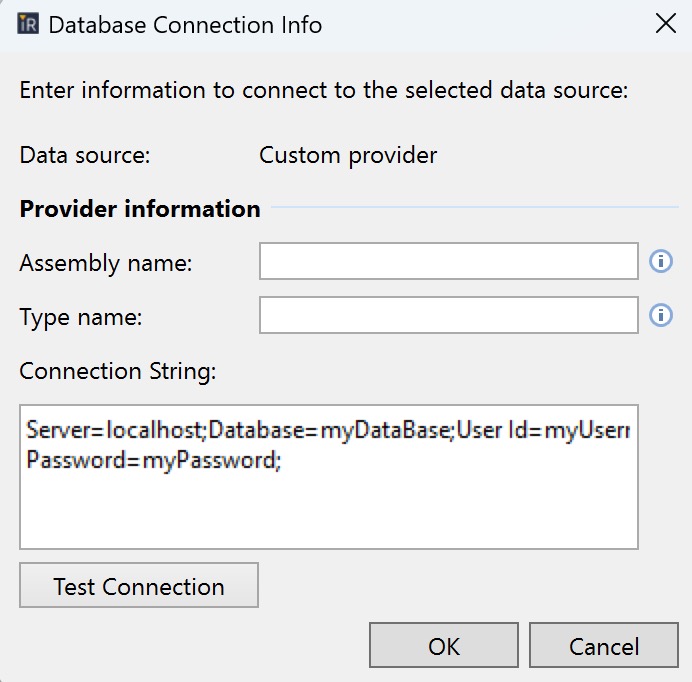Click the info icon beside Assembly name
The width and height of the screenshot is (692, 682).
(x=660, y=261)
